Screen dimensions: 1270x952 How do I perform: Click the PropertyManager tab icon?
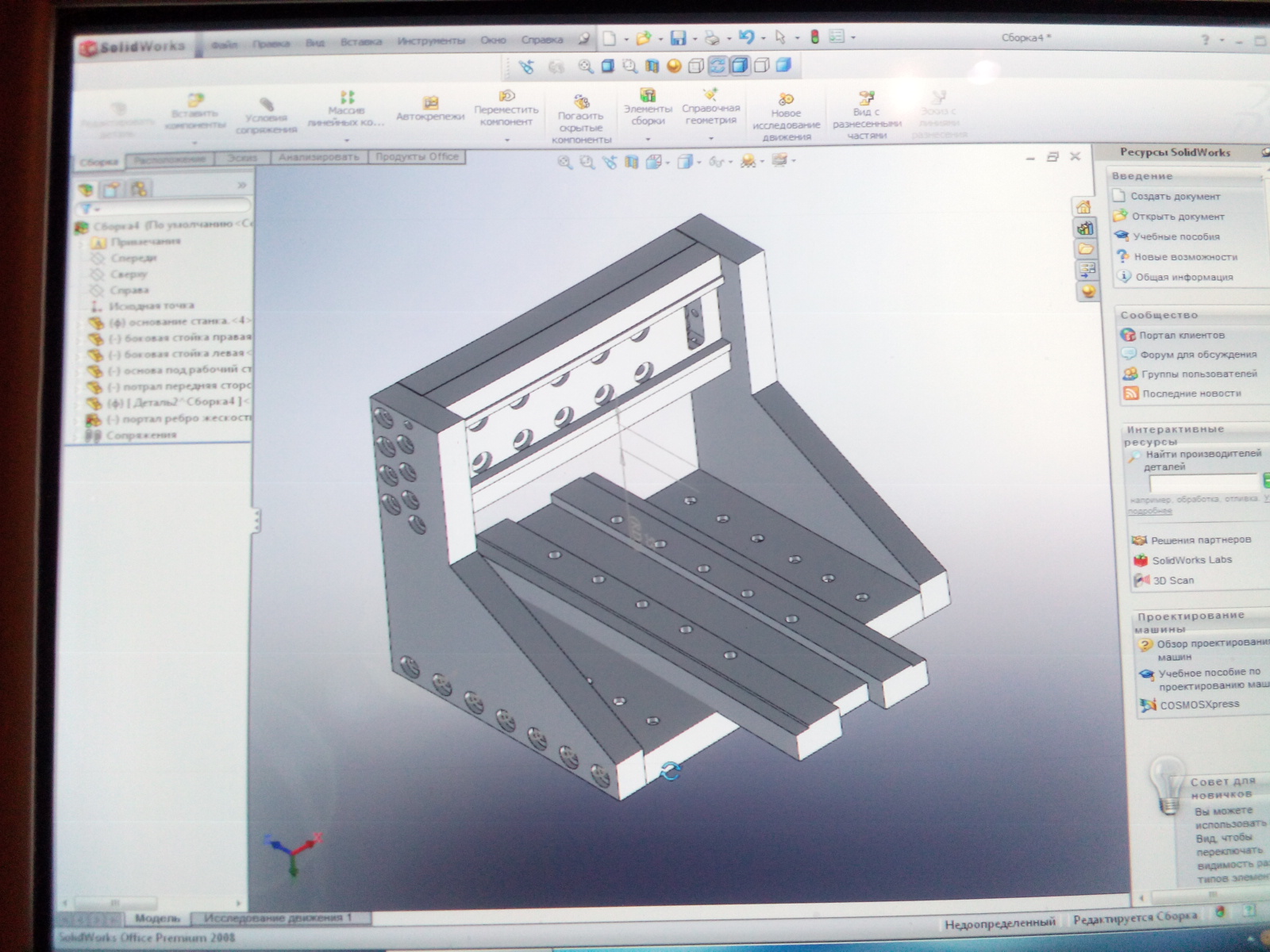113,189
